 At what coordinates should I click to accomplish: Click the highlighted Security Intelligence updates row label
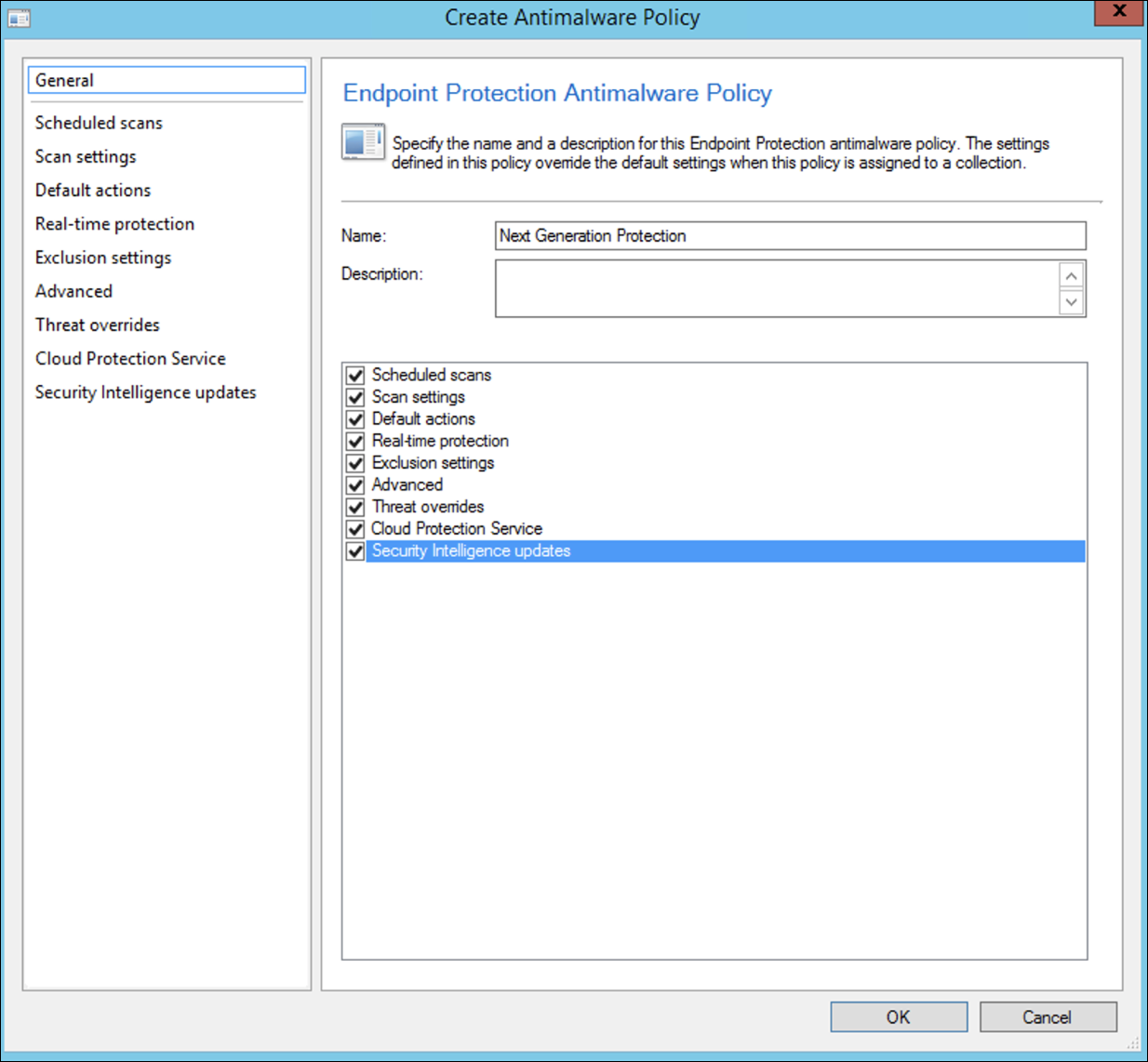[x=471, y=551]
